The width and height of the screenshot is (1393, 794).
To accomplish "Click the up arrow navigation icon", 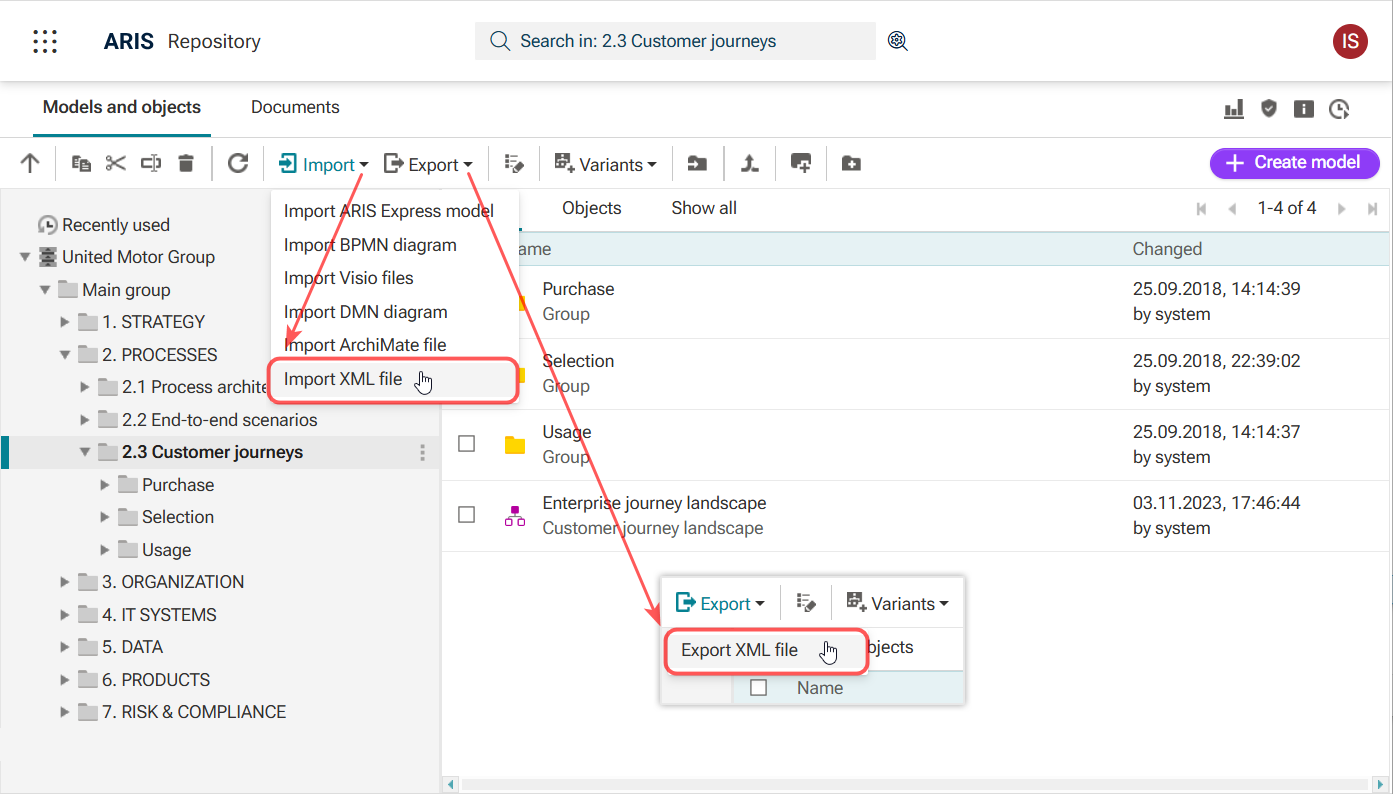I will (29, 163).
